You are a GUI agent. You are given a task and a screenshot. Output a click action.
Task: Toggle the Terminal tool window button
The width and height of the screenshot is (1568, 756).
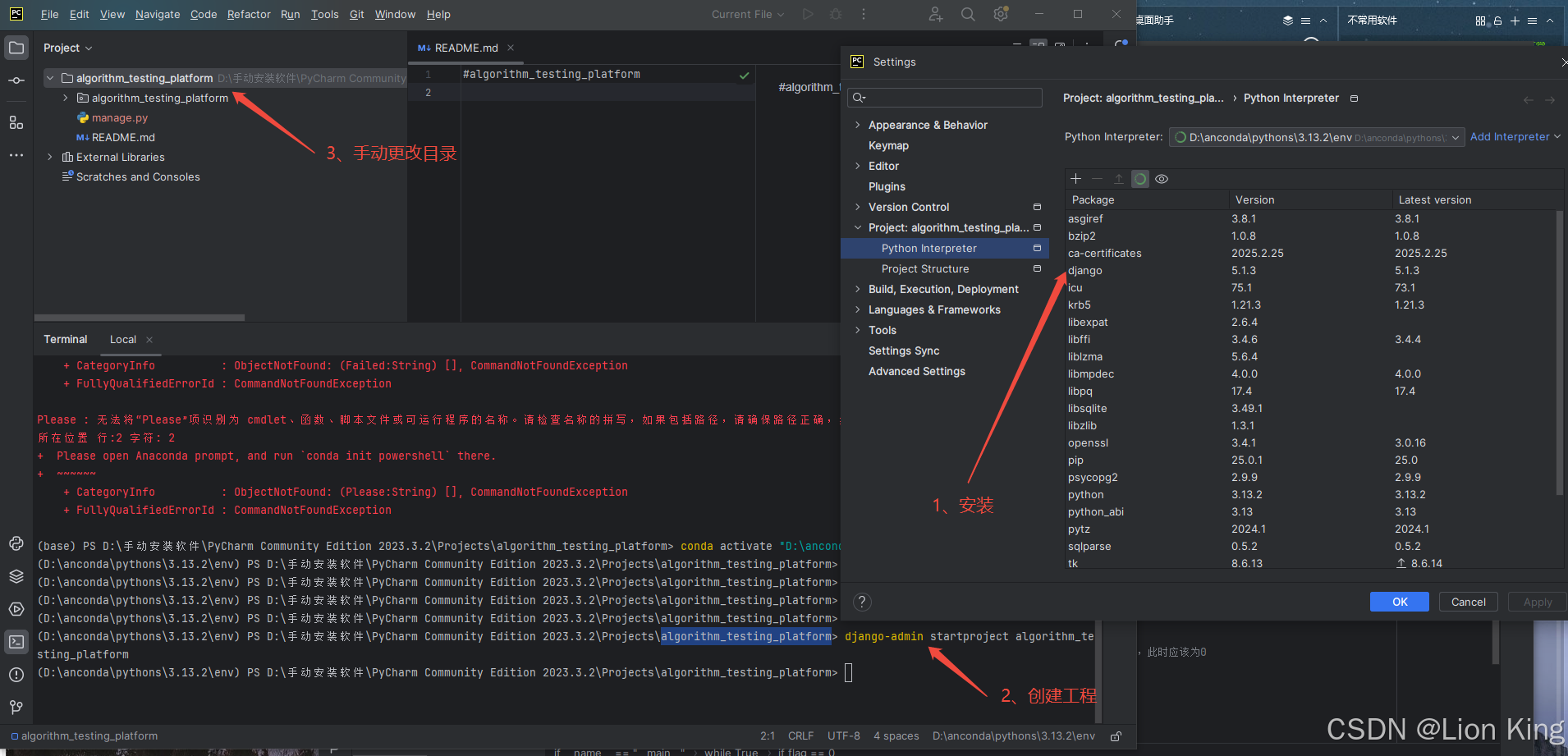point(16,642)
